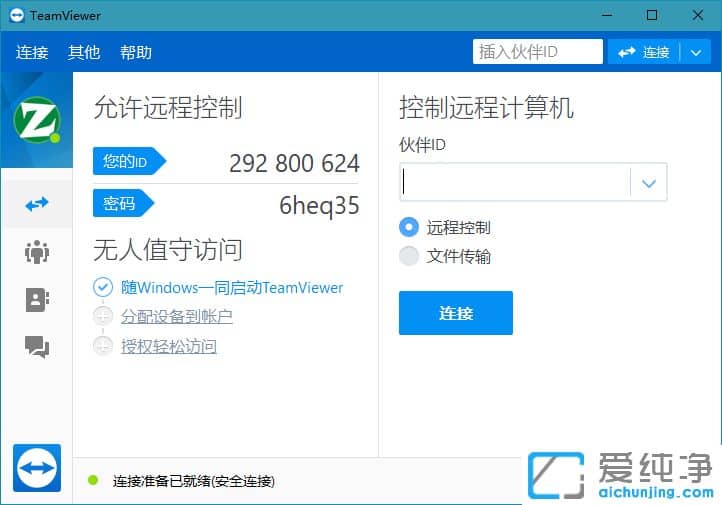Click the plus icon beside 授权轻松访问
This screenshot has height=505, width=722.
tap(103, 346)
